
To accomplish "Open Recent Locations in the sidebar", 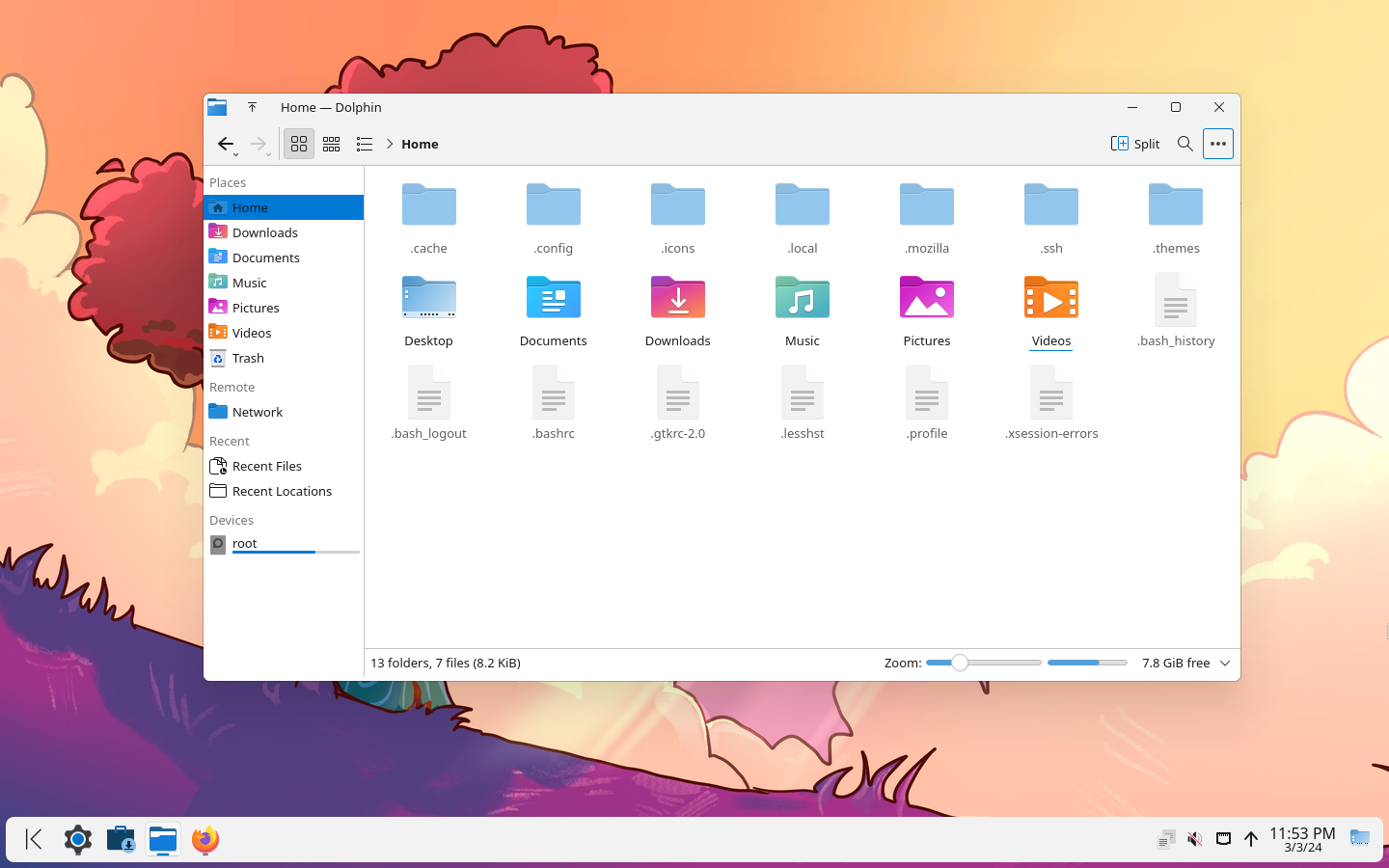I will 284,491.
